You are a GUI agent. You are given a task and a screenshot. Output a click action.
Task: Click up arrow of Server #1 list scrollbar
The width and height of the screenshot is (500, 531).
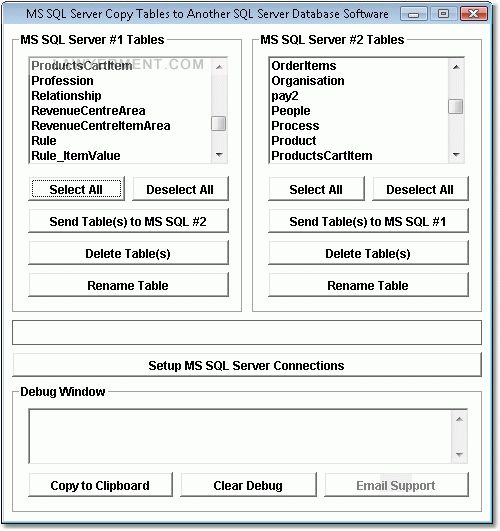click(219, 67)
